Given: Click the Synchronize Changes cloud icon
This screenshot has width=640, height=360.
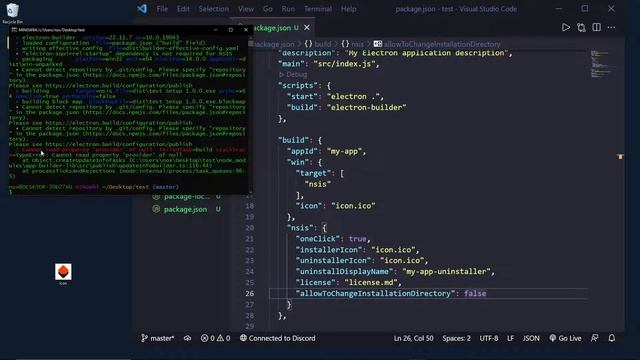Looking at the screenshot, I should tap(187, 338).
